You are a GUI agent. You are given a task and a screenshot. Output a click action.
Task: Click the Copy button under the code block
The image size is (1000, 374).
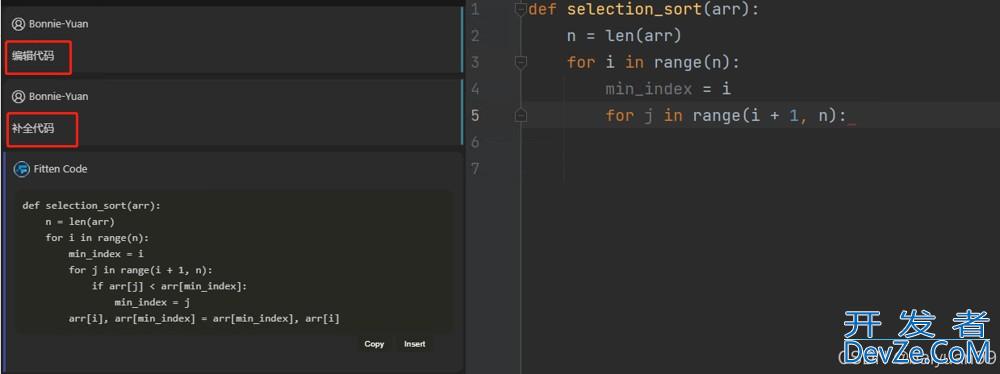pyautogui.click(x=374, y=344)
